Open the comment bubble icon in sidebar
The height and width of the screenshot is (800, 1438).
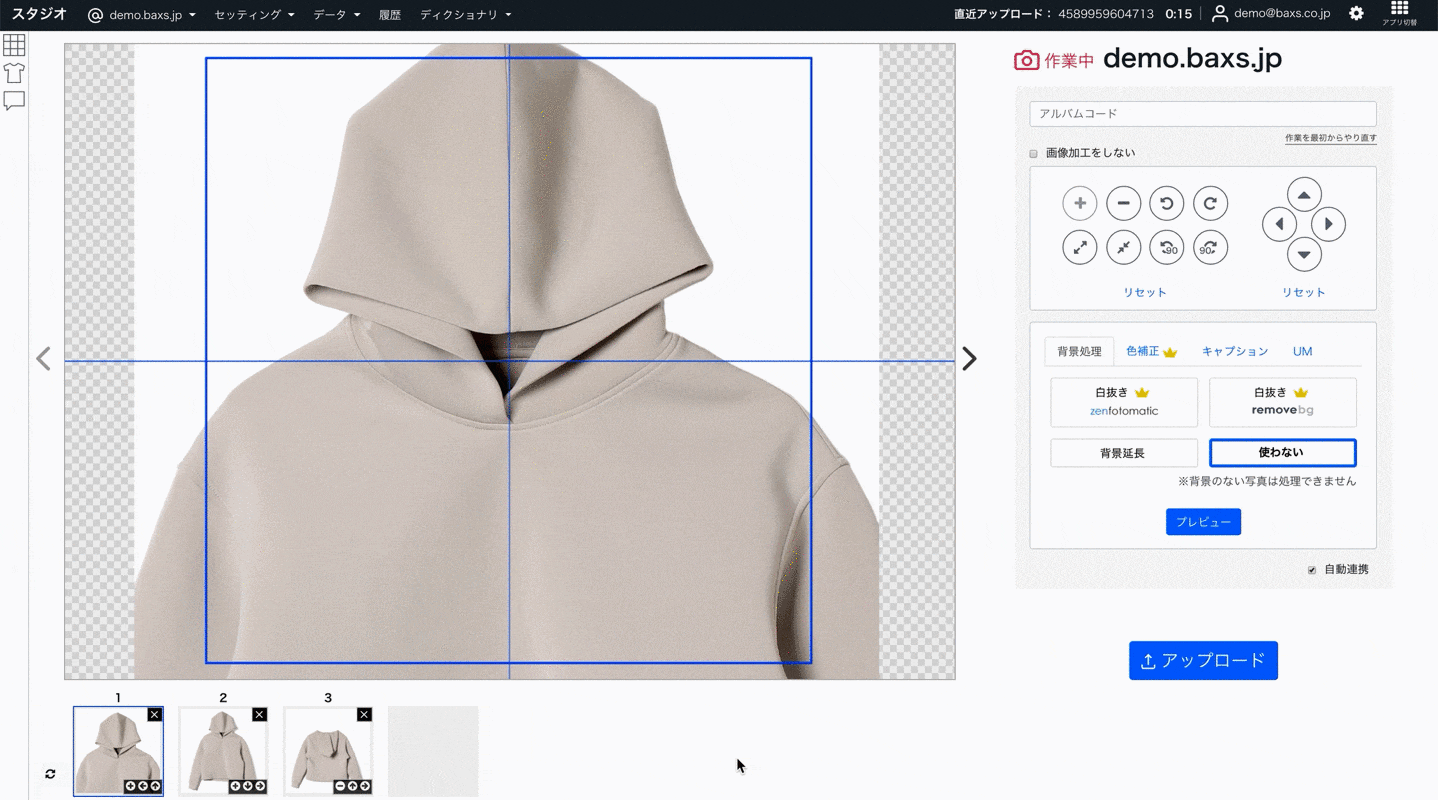click(x=14, y=101)
